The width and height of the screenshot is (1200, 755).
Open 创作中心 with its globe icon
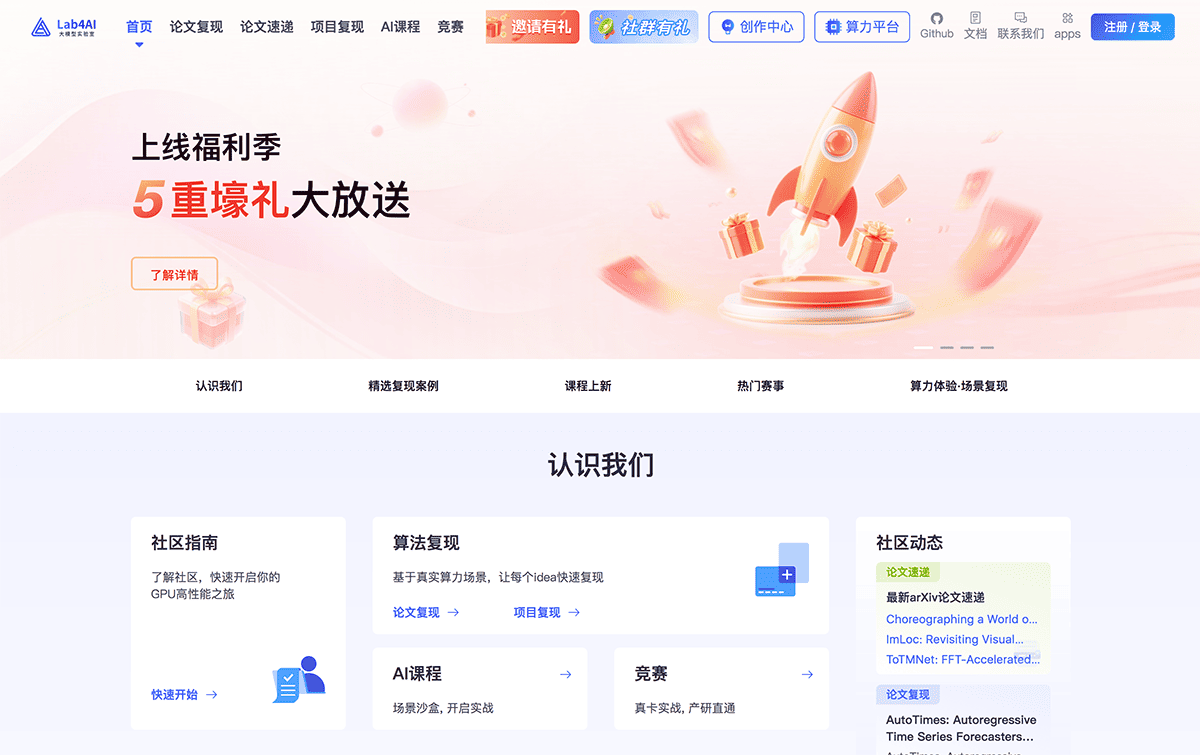coord(756,26)
